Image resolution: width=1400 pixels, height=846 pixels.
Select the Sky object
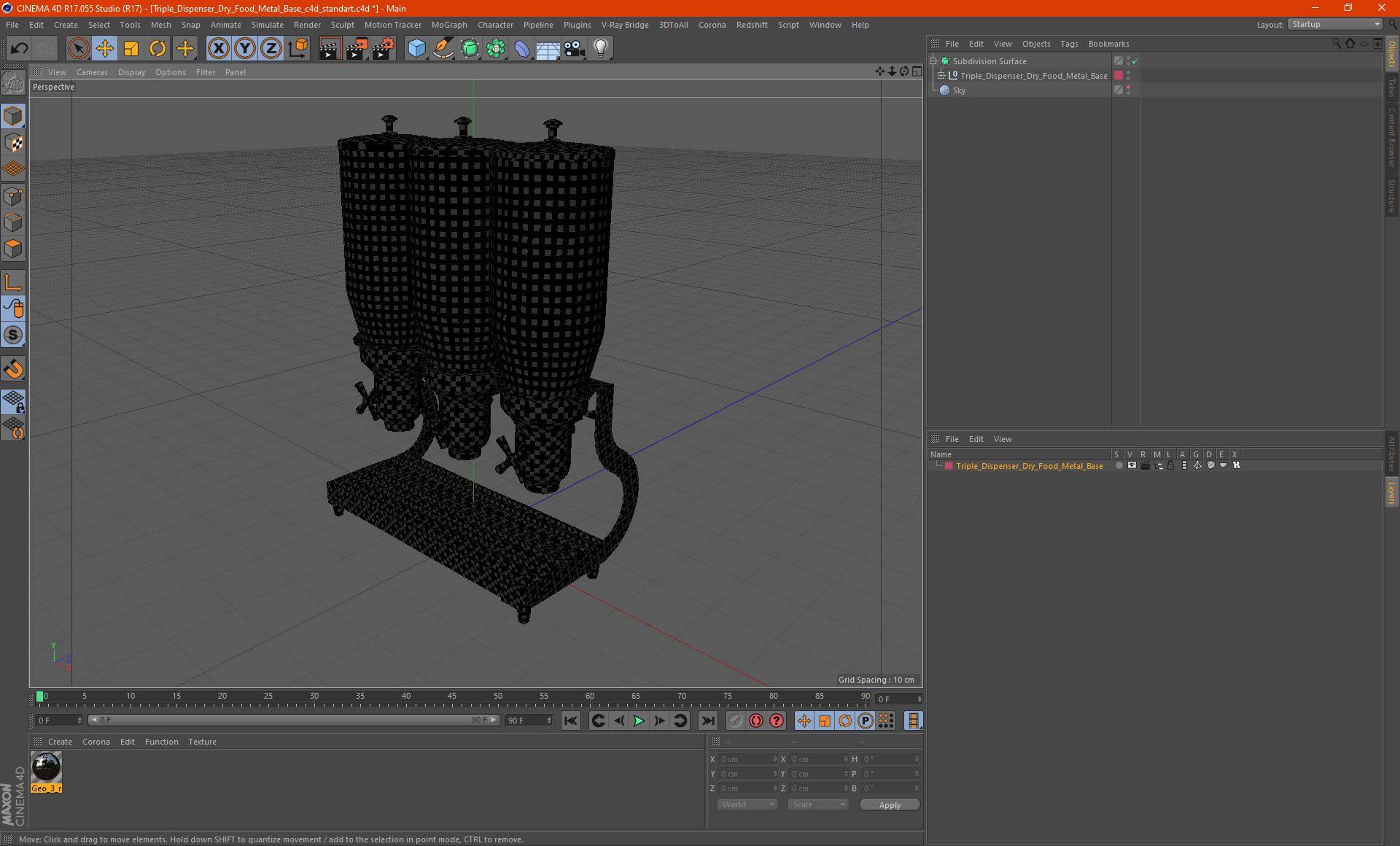pos(959,90)
